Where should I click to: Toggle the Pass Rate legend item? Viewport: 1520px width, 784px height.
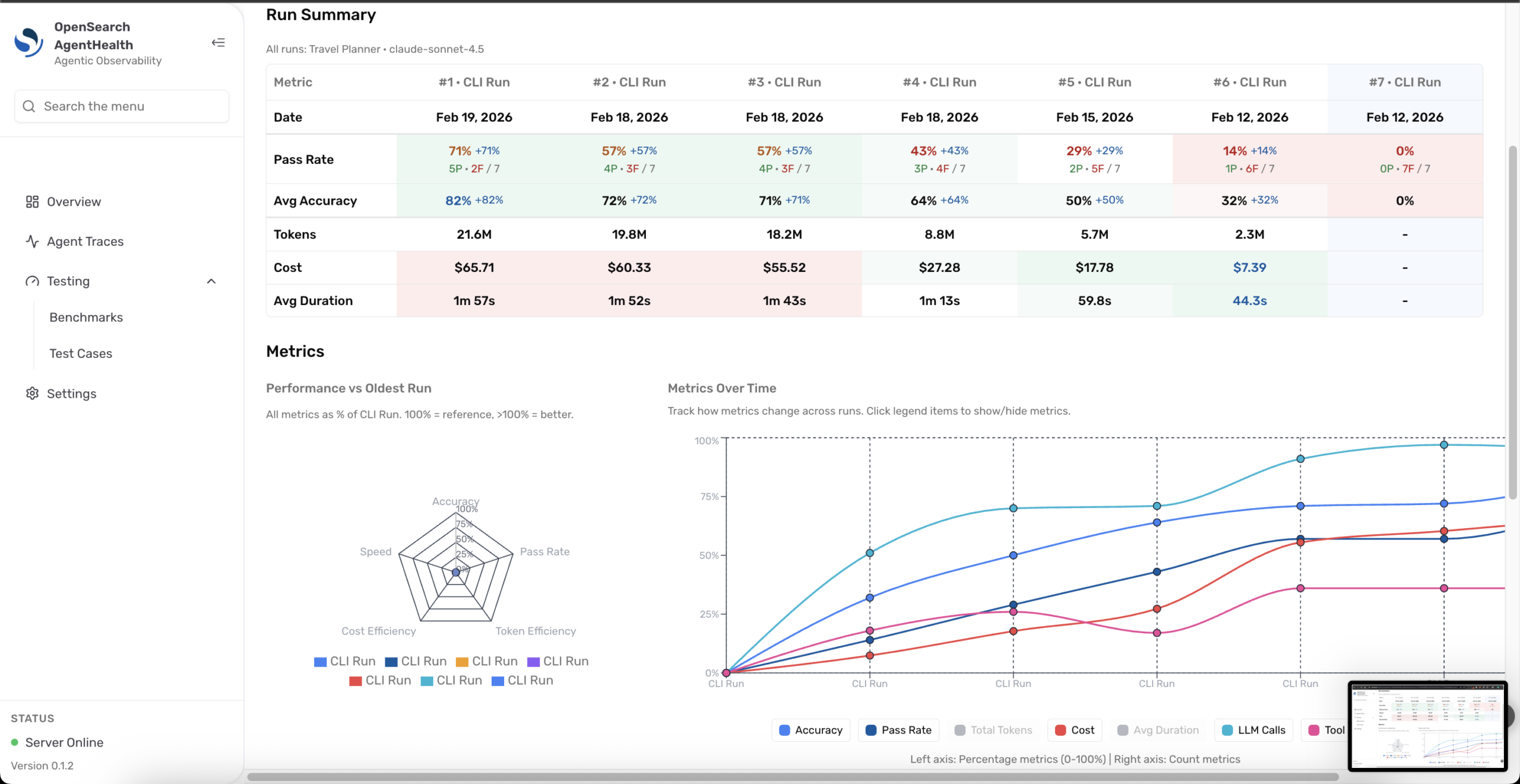tap(898, 730)
